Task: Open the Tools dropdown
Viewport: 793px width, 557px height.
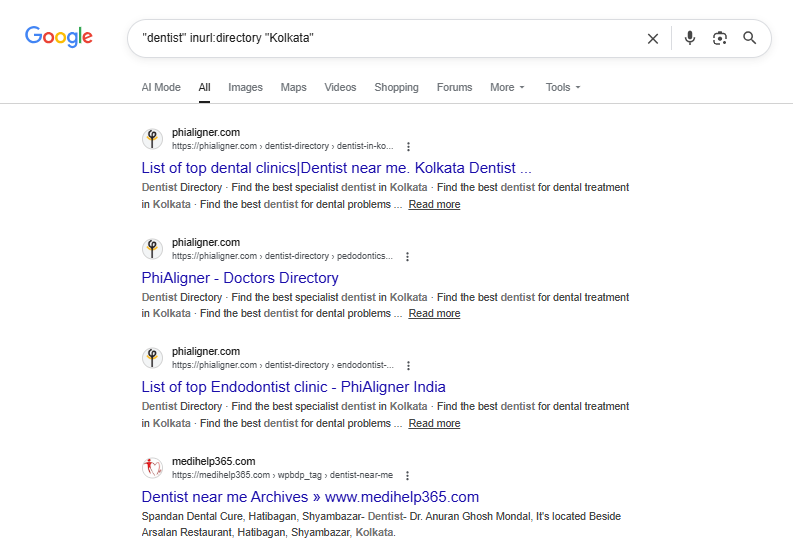Action: click(x=562, y=87)
